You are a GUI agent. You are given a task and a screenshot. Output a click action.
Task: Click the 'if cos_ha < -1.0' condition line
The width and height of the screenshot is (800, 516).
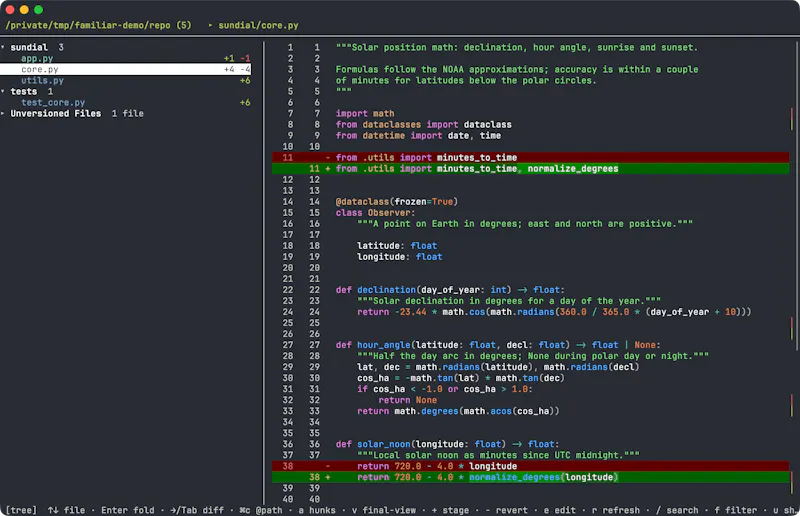[445, 389]
